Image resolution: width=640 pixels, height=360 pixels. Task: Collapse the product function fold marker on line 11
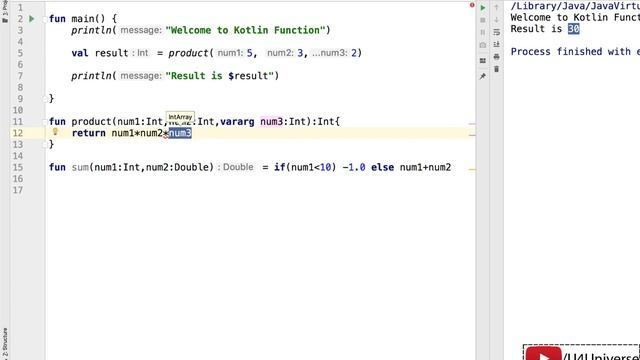click(x=44, y=122)
